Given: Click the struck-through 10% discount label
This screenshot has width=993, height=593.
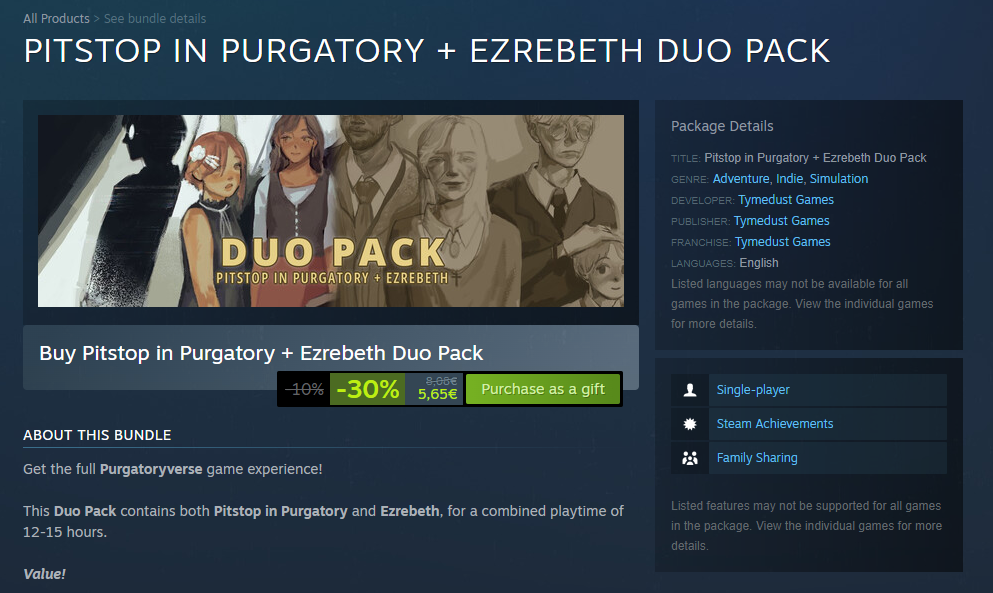Looking at the screenshot, I should [305, 389].
